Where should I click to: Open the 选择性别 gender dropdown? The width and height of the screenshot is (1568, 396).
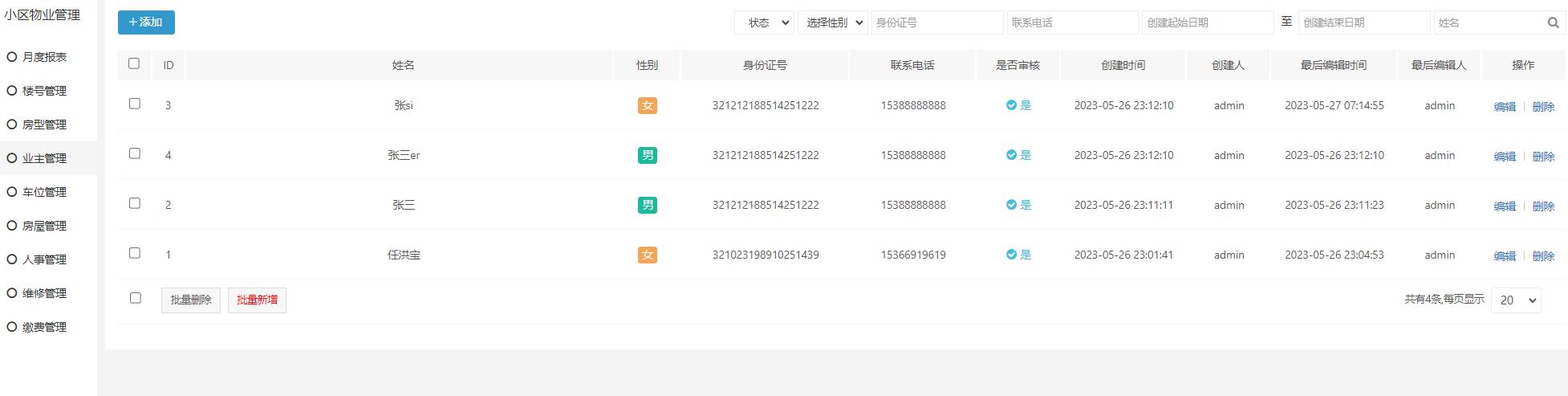(833, 22)
